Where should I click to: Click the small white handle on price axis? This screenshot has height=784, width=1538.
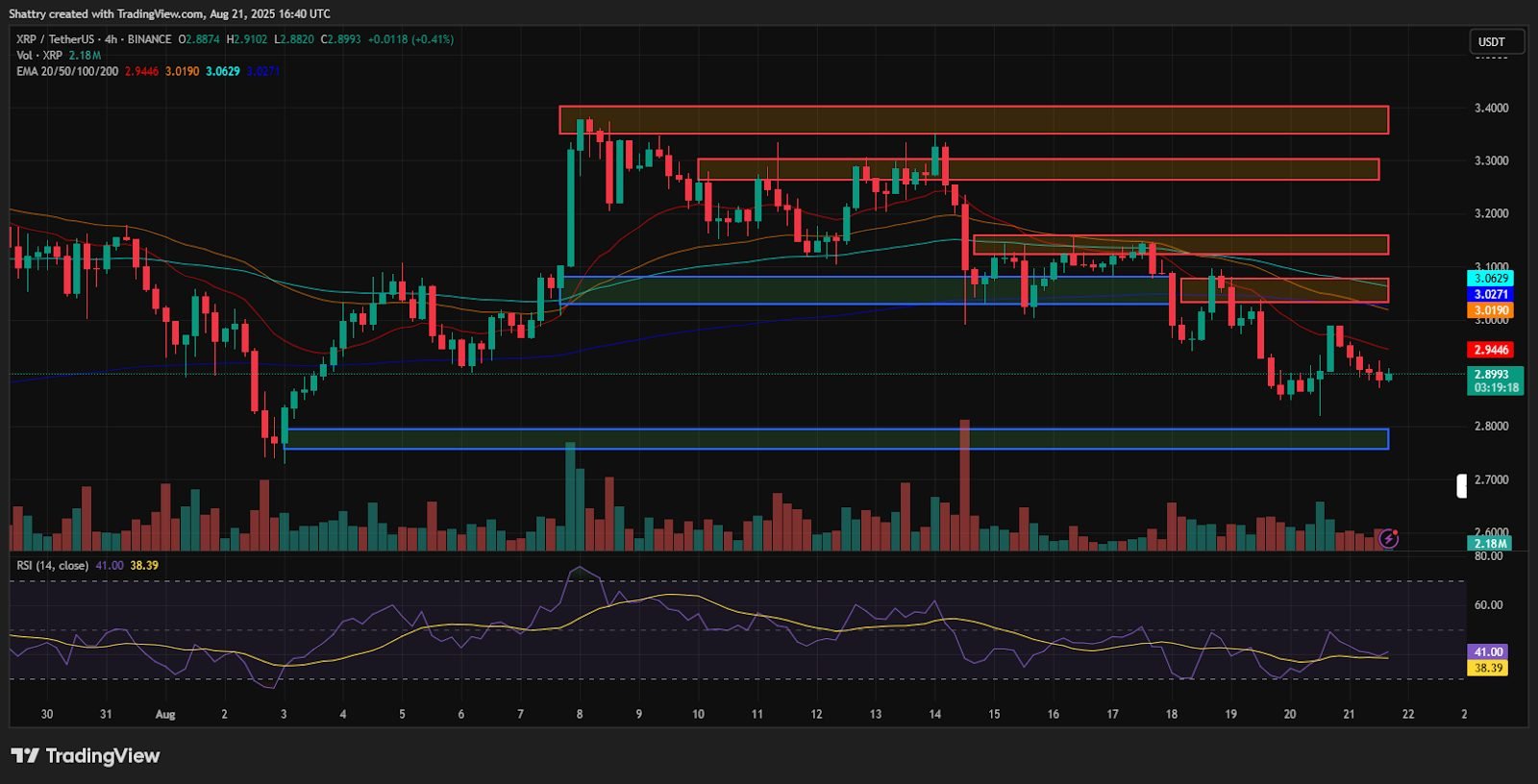click(1461, 486)
